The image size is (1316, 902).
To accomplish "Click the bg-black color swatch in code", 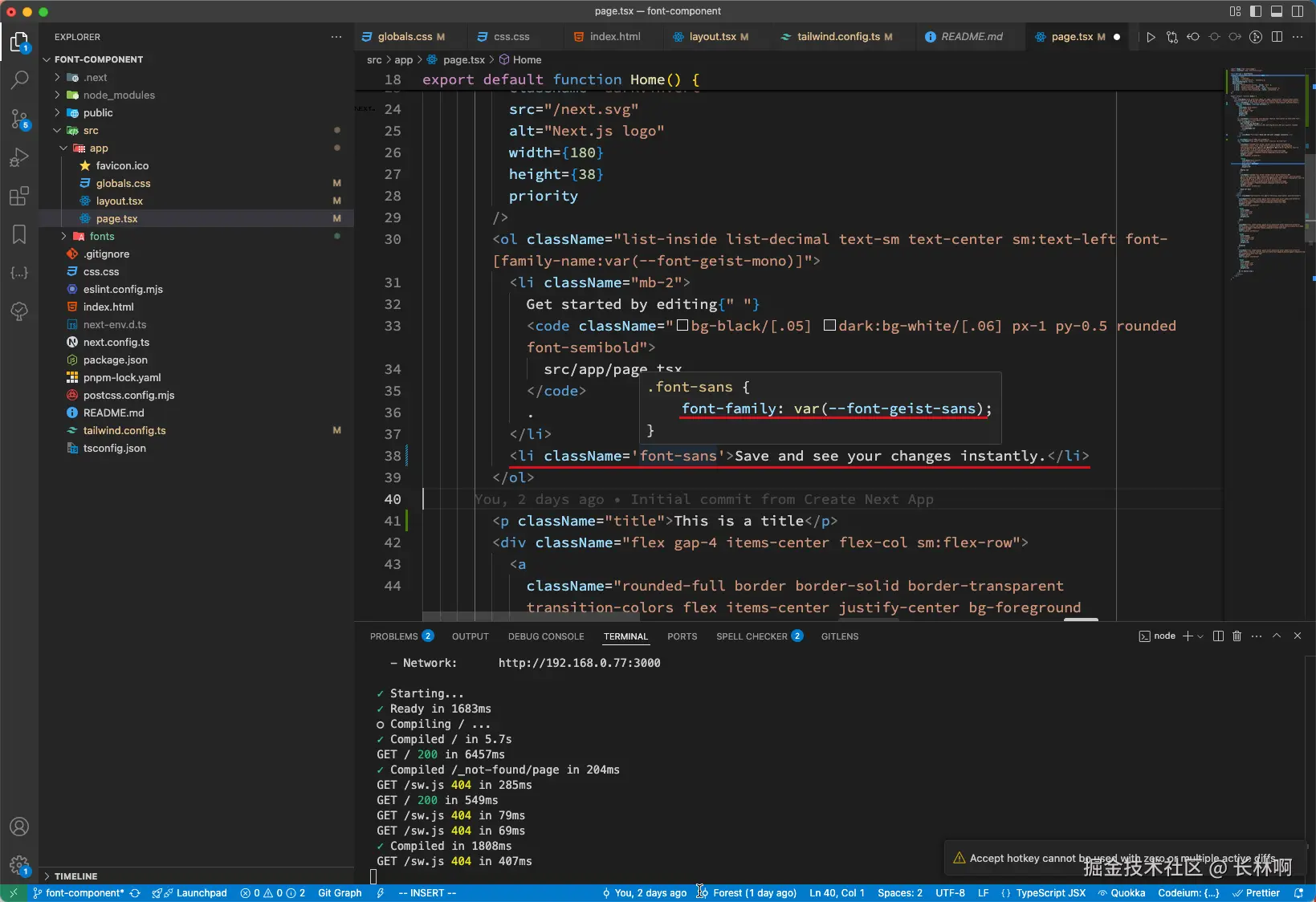I will click(x=682, y=326).
